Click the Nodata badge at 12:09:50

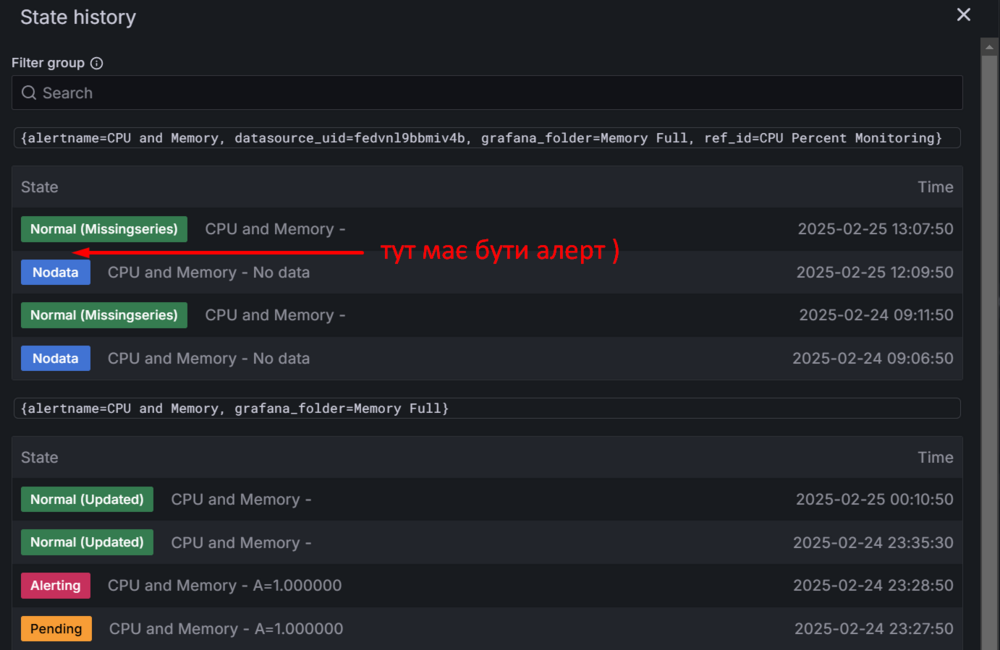click(x=56, y=272)
